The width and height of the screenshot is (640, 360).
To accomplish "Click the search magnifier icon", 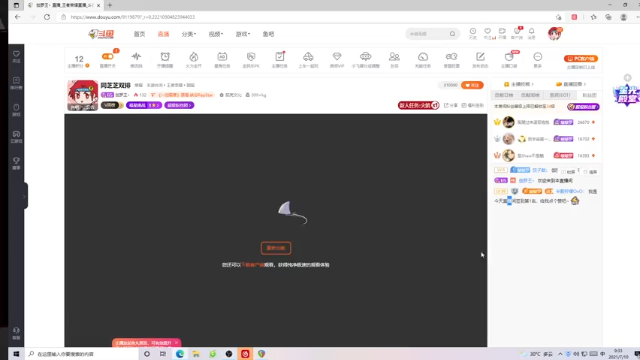I will tap(452, 34).
